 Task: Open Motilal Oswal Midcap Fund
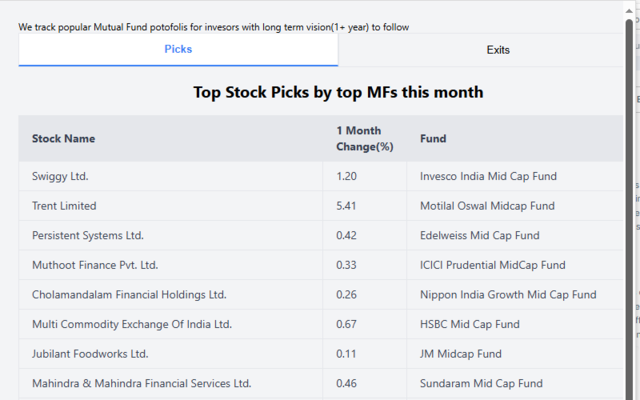[487, 206]
